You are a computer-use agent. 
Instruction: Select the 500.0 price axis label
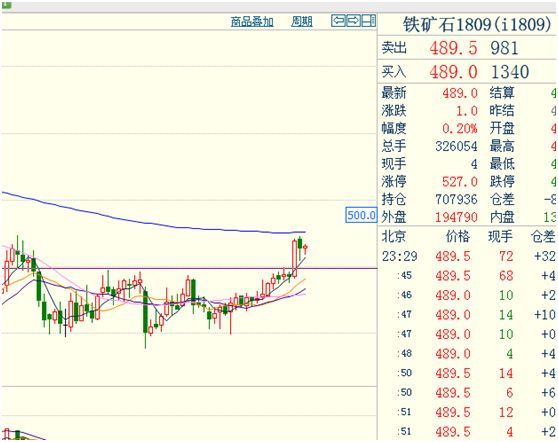pos(361,215)
